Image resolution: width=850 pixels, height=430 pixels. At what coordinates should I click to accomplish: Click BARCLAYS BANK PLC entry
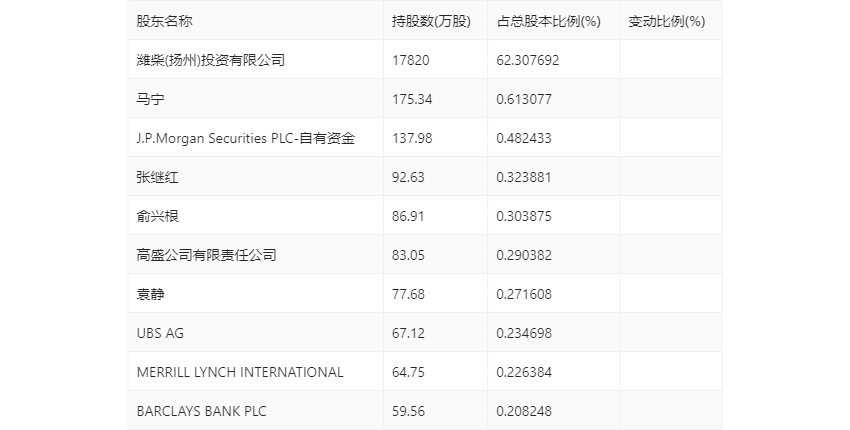[x=201, y=411]
